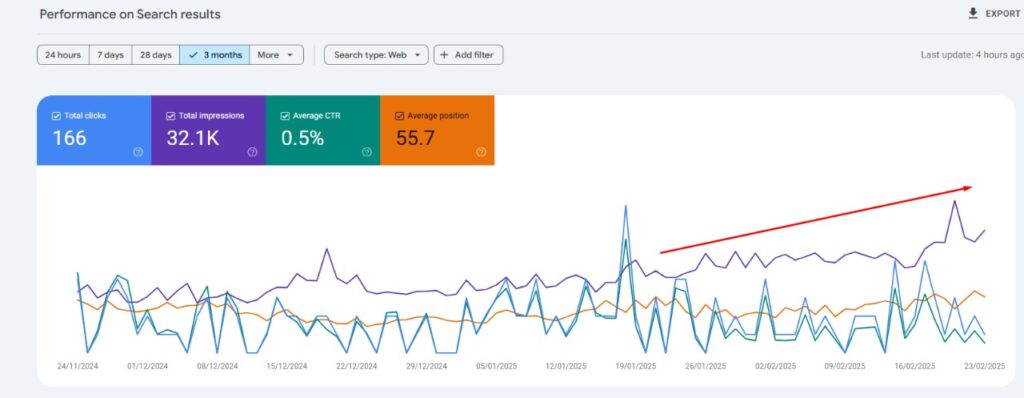
Task: Click the 32.1K impressions value
Action: [193, 138]
